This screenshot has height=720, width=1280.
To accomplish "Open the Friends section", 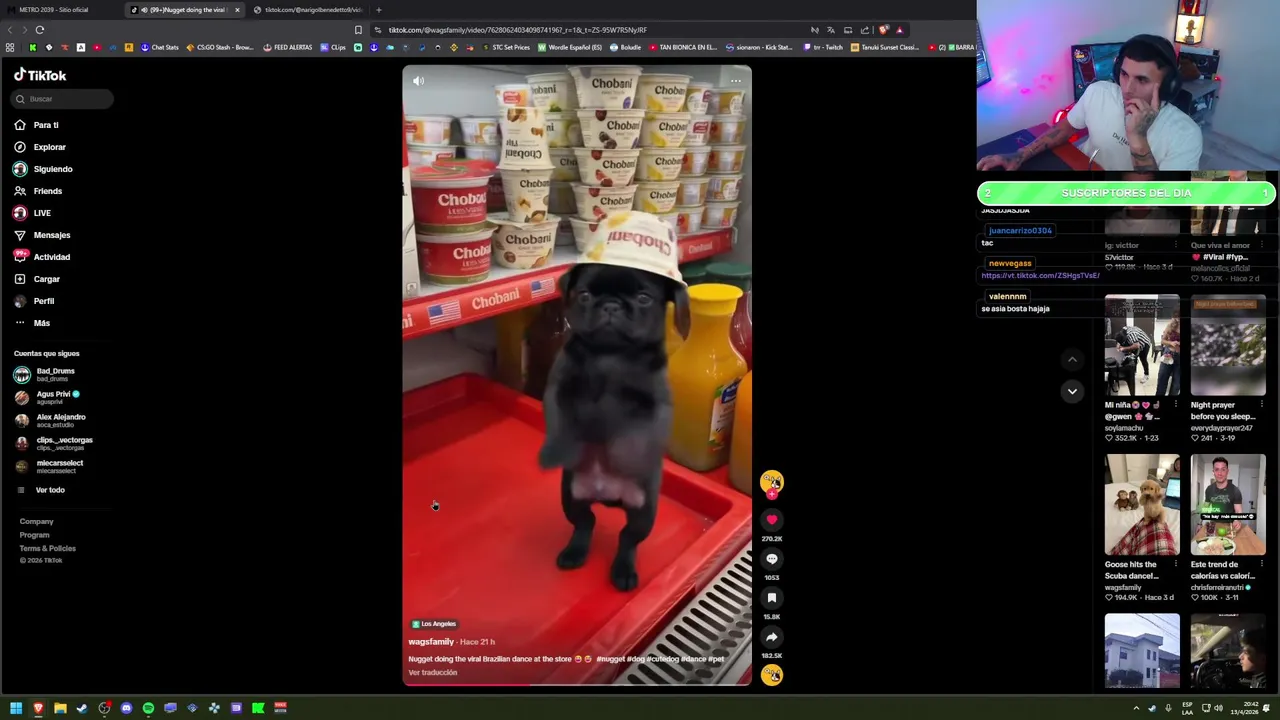I will pyautogui.click(x=38, y=191).
